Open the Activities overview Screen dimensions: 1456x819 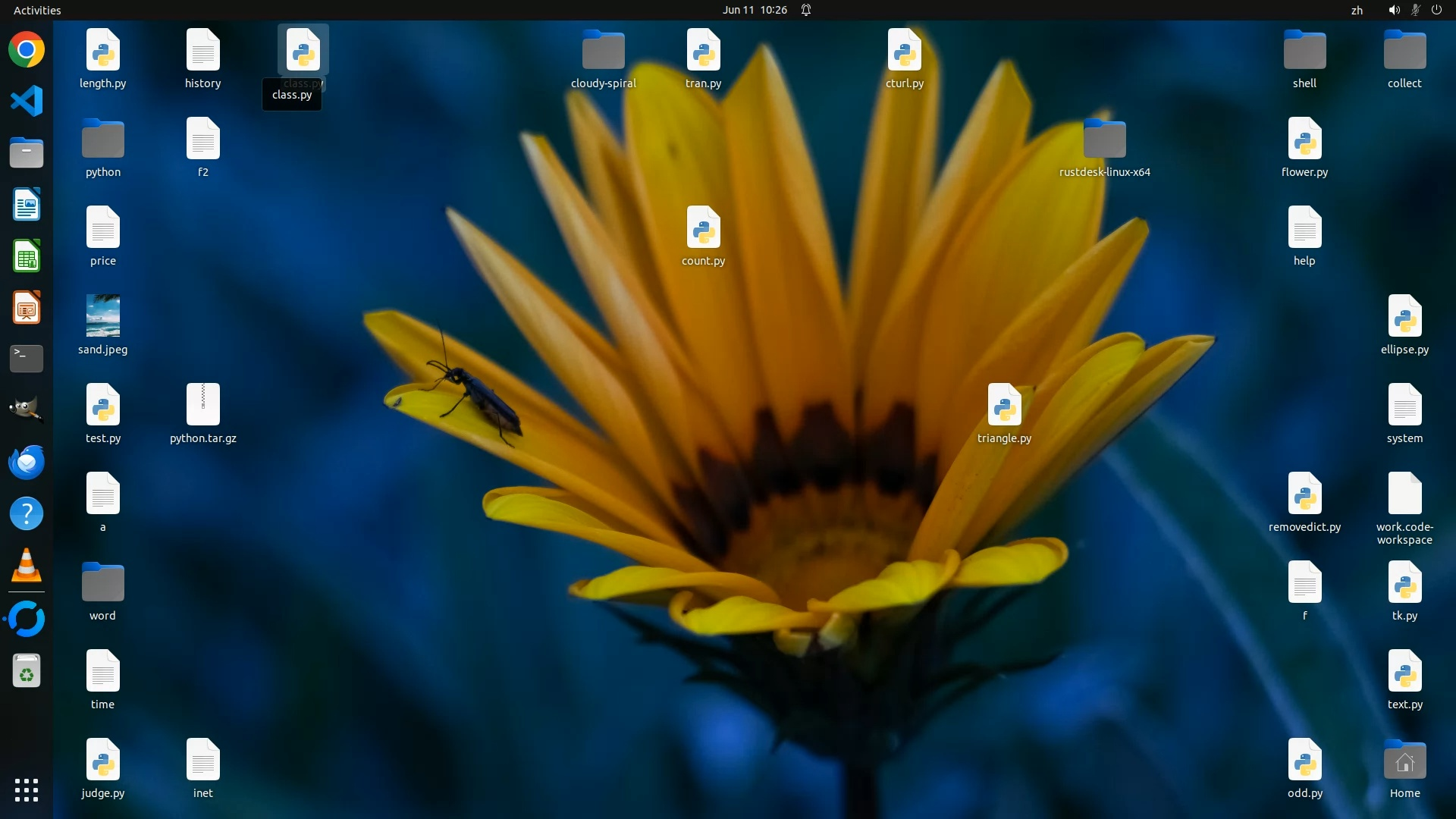[37, 10]
